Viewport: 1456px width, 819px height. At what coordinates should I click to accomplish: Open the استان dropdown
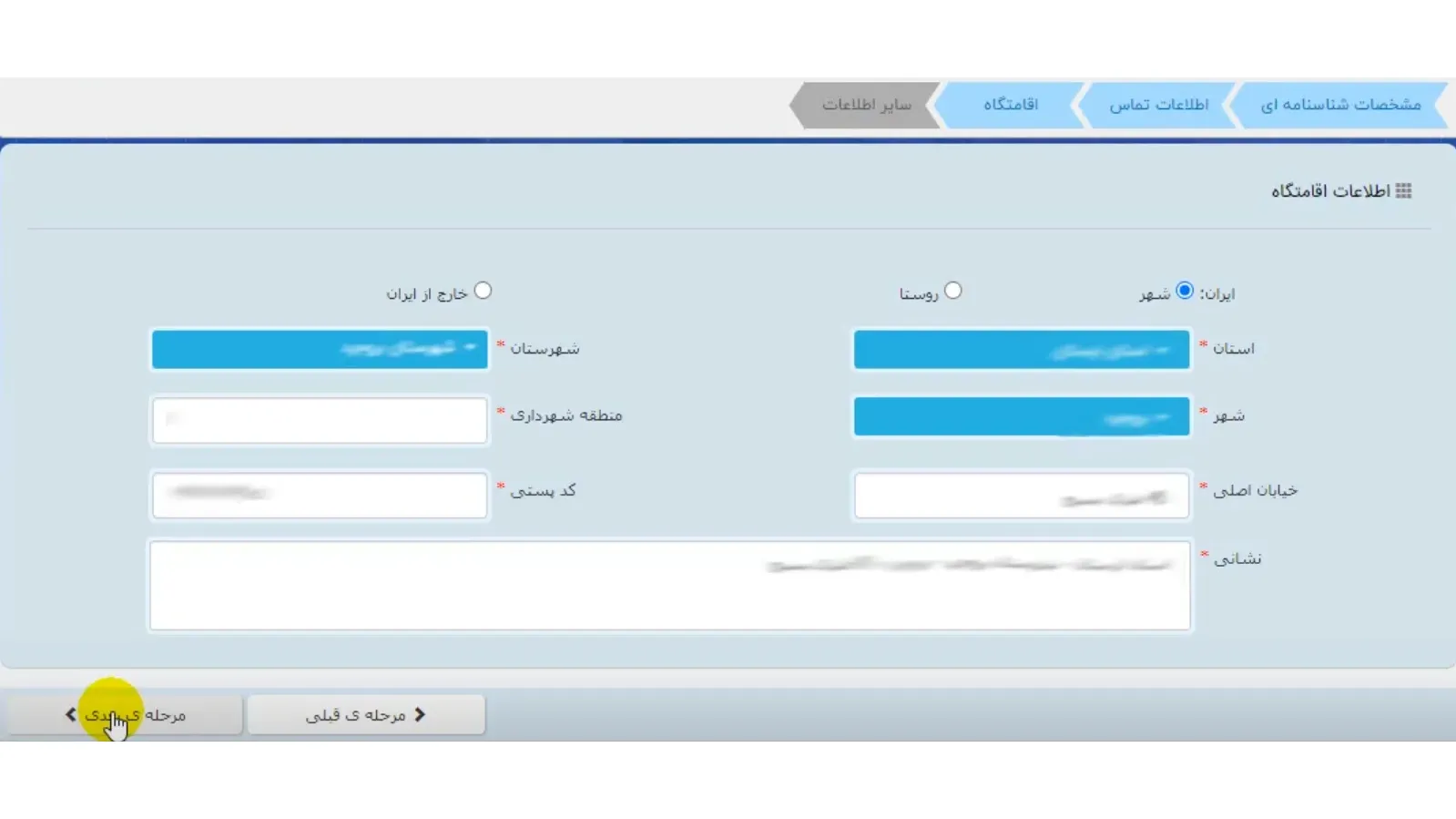(x=1021, y=350)
